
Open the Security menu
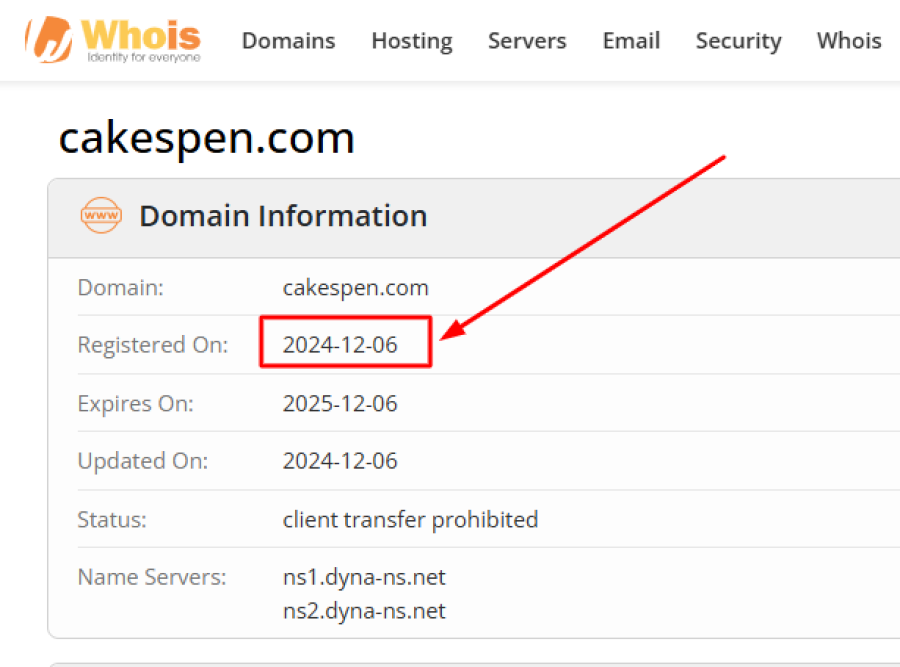[738, 41]
